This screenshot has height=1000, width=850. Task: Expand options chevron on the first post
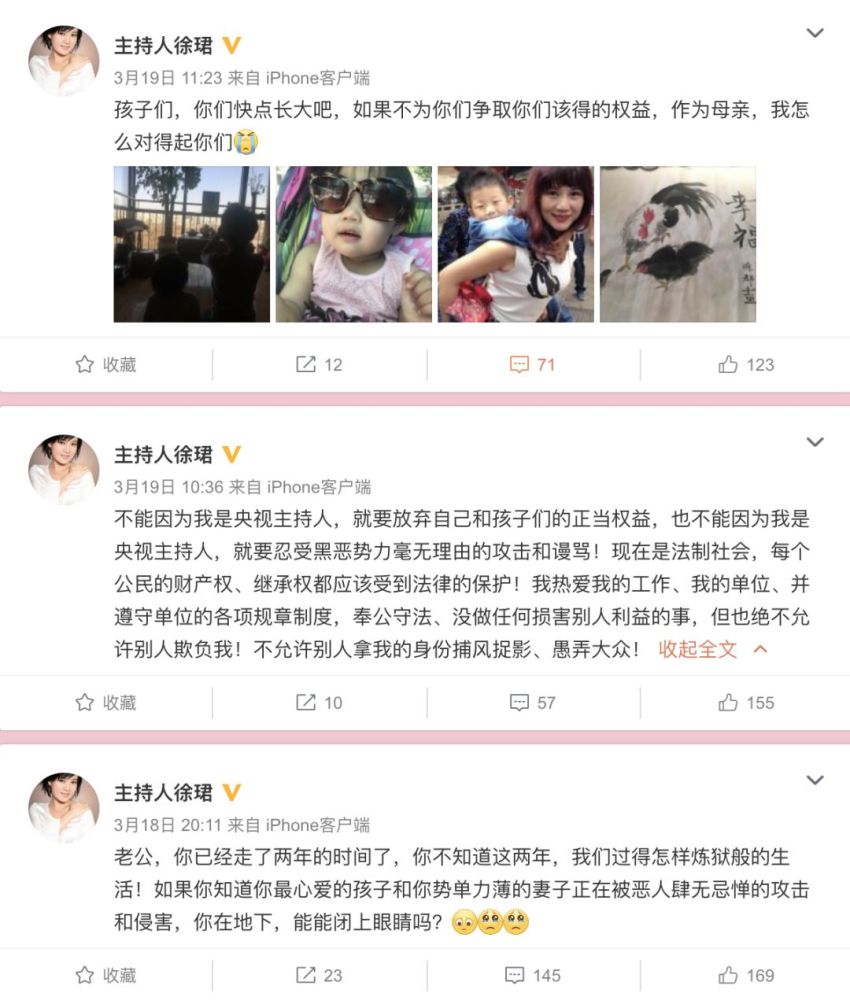[815, 33]
